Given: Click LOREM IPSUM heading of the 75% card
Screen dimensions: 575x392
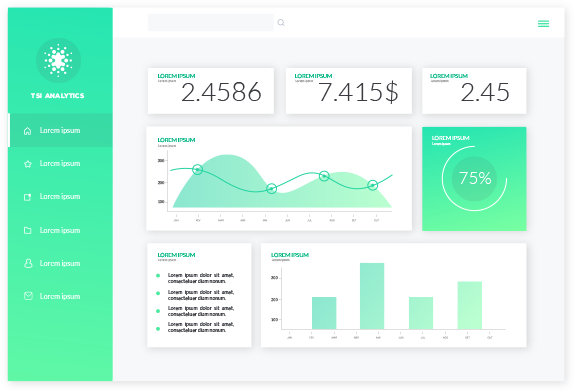Looking at the screenshot, I should (x=450, y=138).
